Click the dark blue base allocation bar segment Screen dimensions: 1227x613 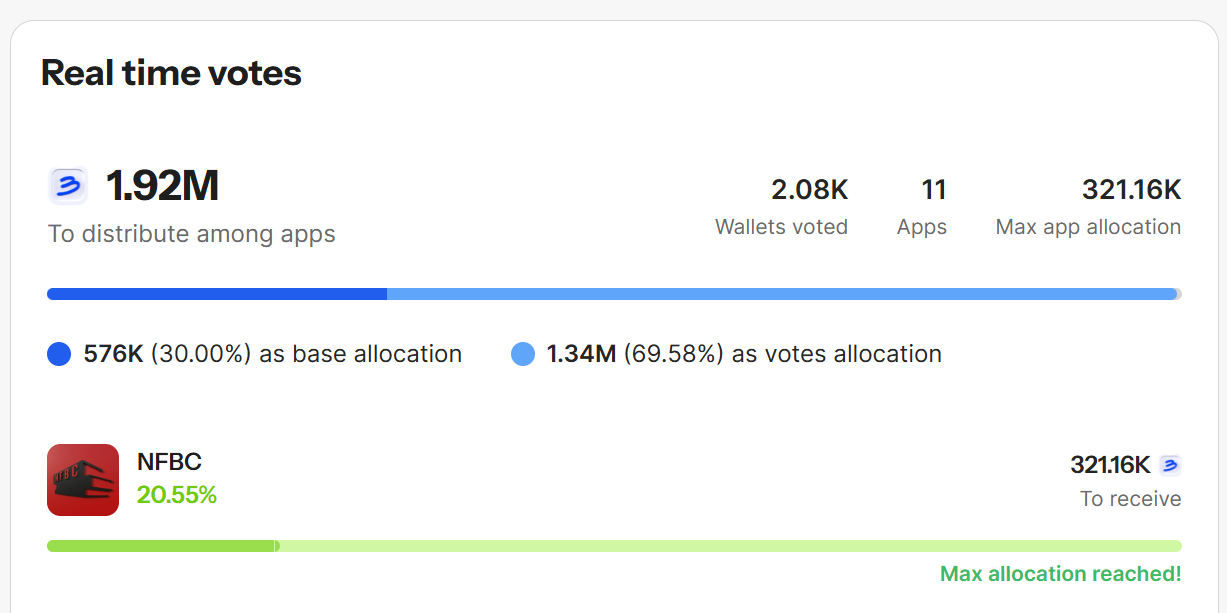pyautogui.click(x=216, y=294)
